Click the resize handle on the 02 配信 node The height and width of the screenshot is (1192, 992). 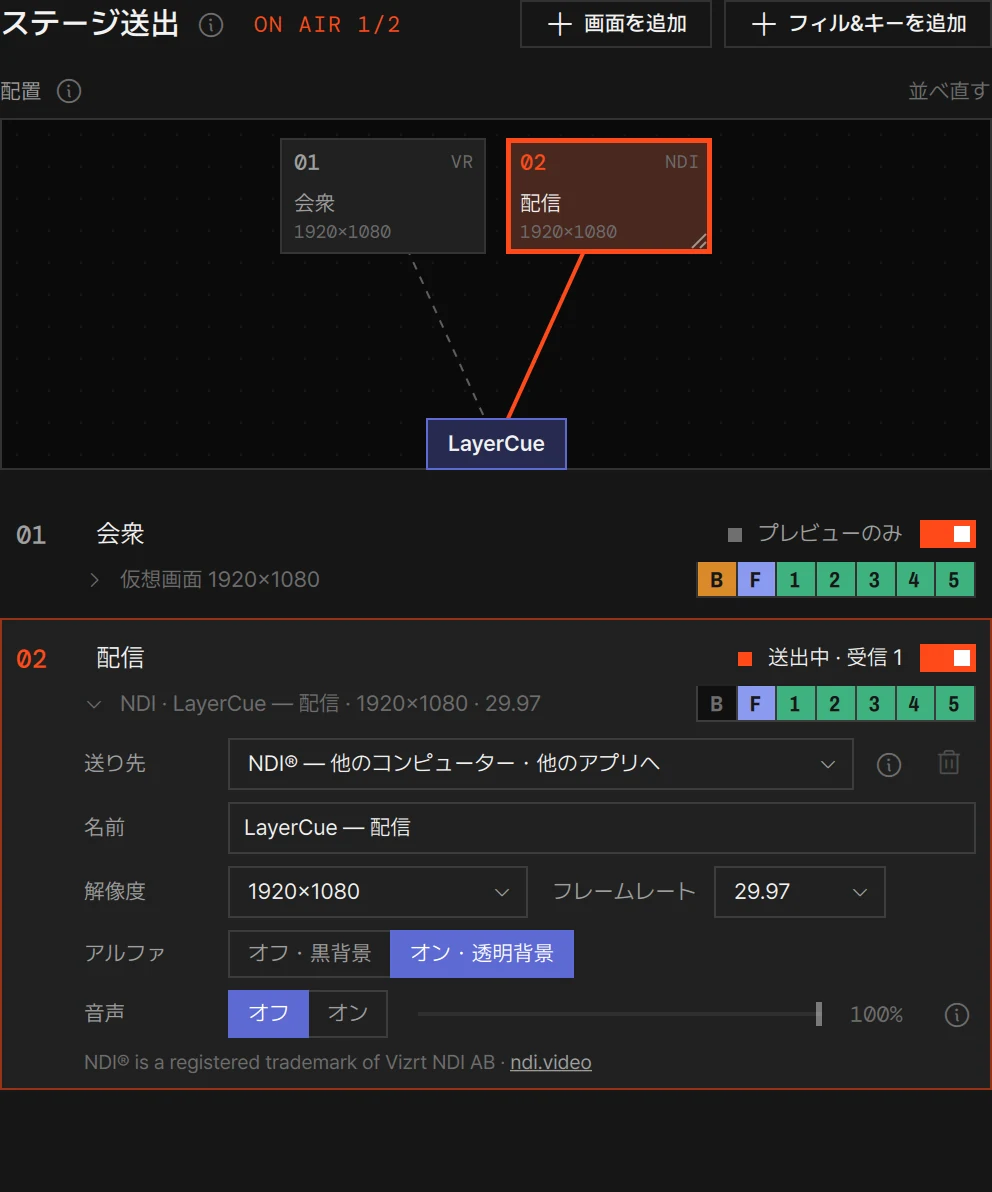point(699,241)
